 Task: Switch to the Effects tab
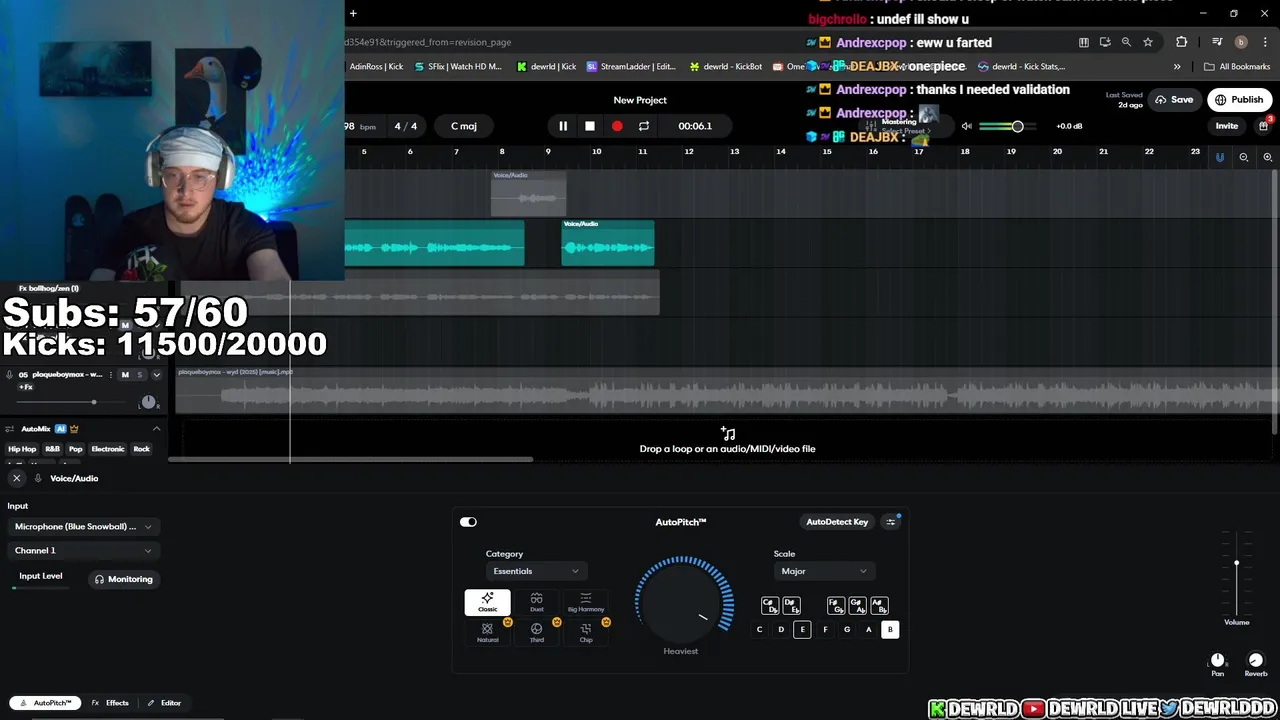click(x=110, y=703)
